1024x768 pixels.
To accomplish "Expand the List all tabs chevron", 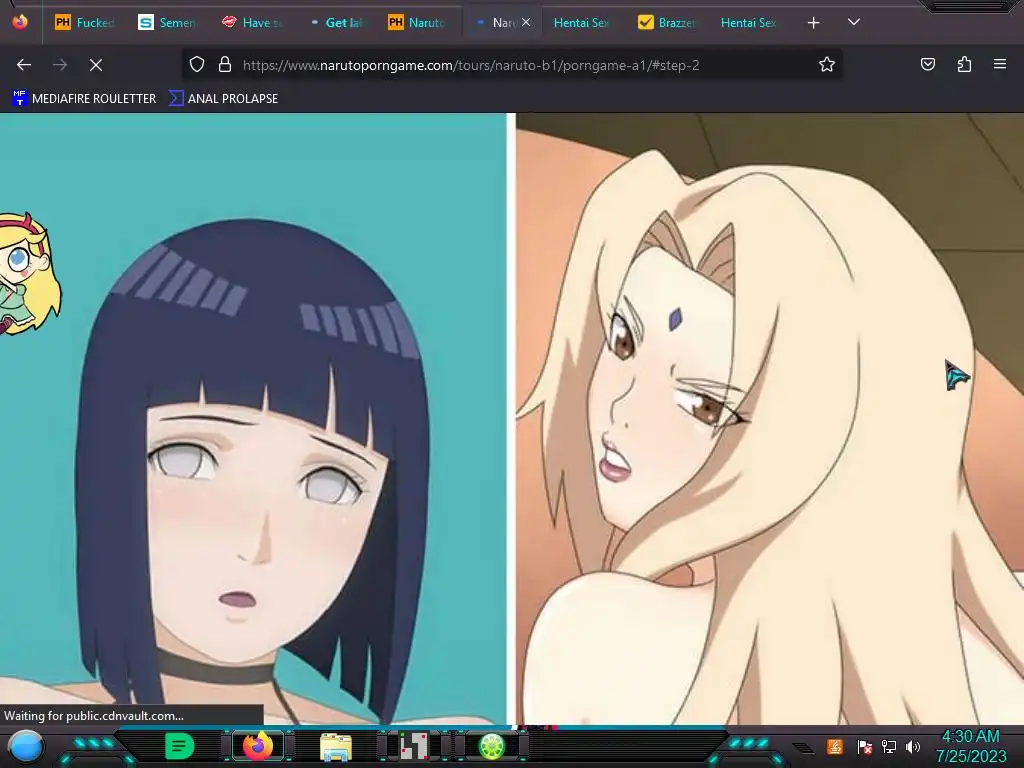I will 854,22.
